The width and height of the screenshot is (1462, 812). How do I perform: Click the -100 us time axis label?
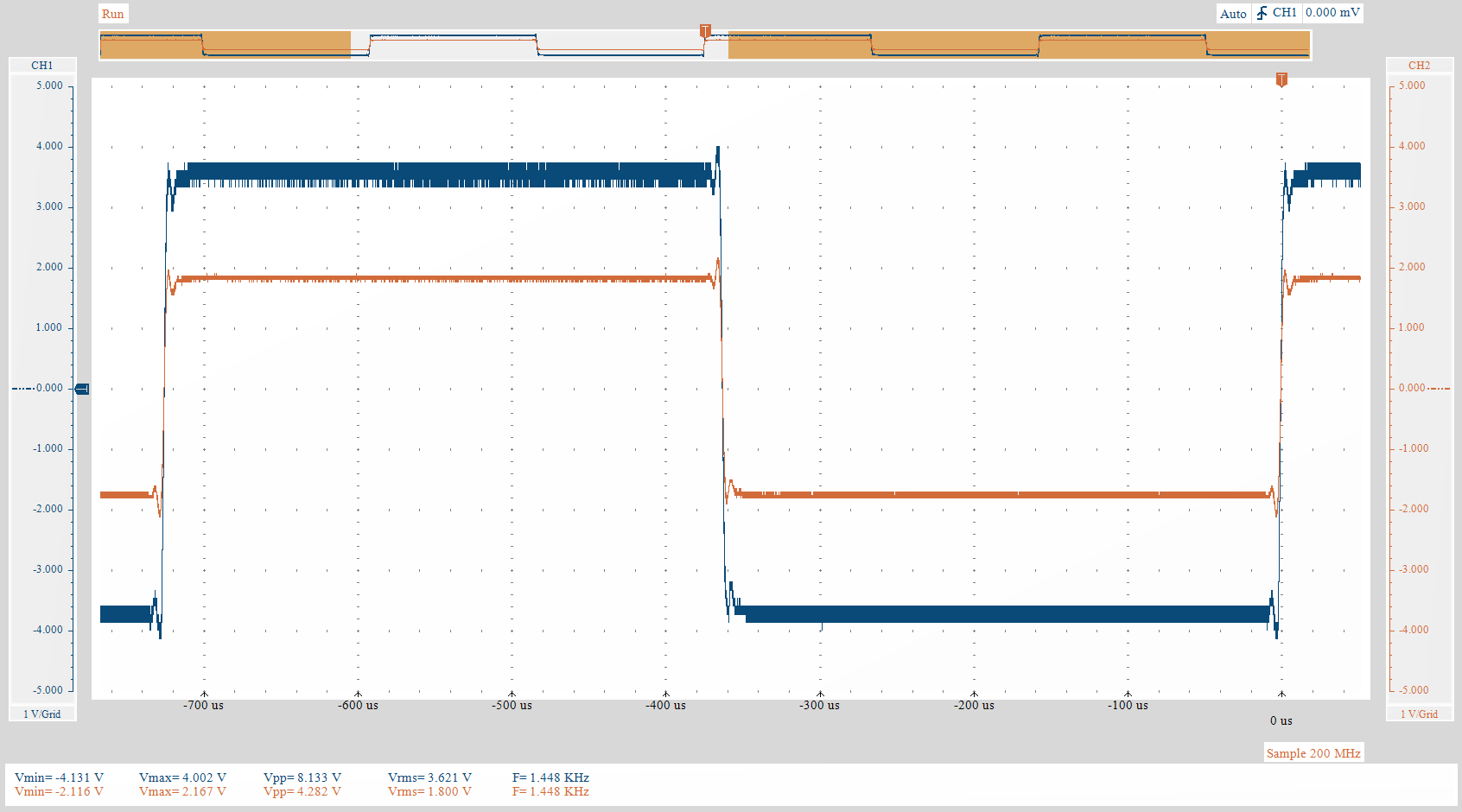[x=1128, y=705]
